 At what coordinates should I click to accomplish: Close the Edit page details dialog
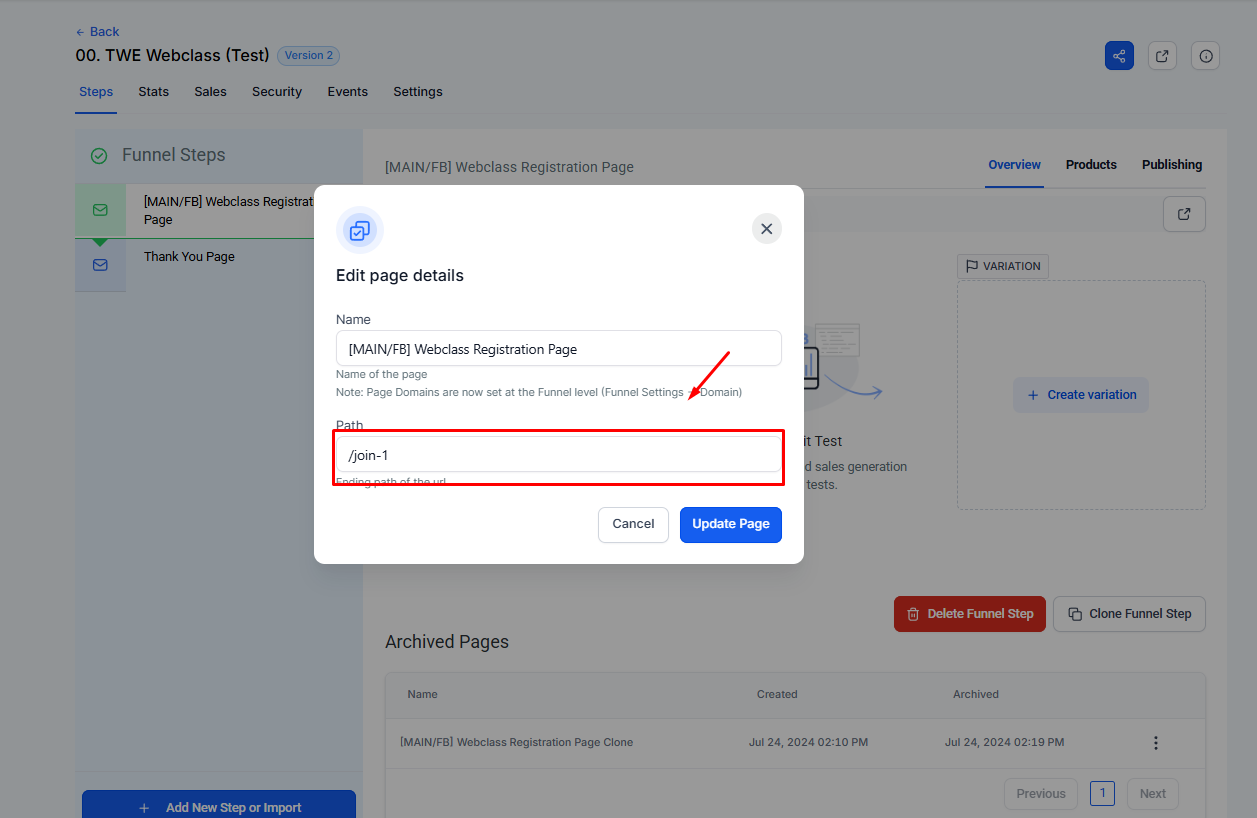pyautogui.click(x=766, y=229)
